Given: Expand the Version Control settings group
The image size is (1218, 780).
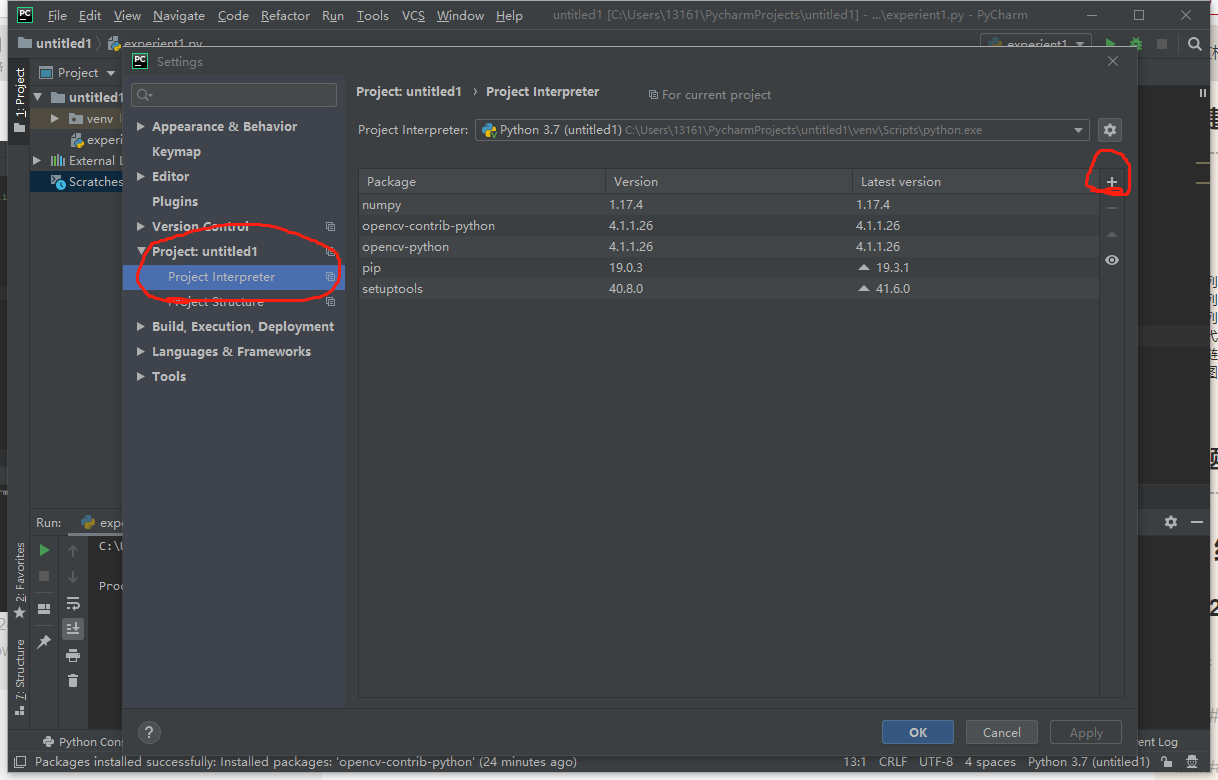Looking at the screenshot, I should tap(141, 227).
